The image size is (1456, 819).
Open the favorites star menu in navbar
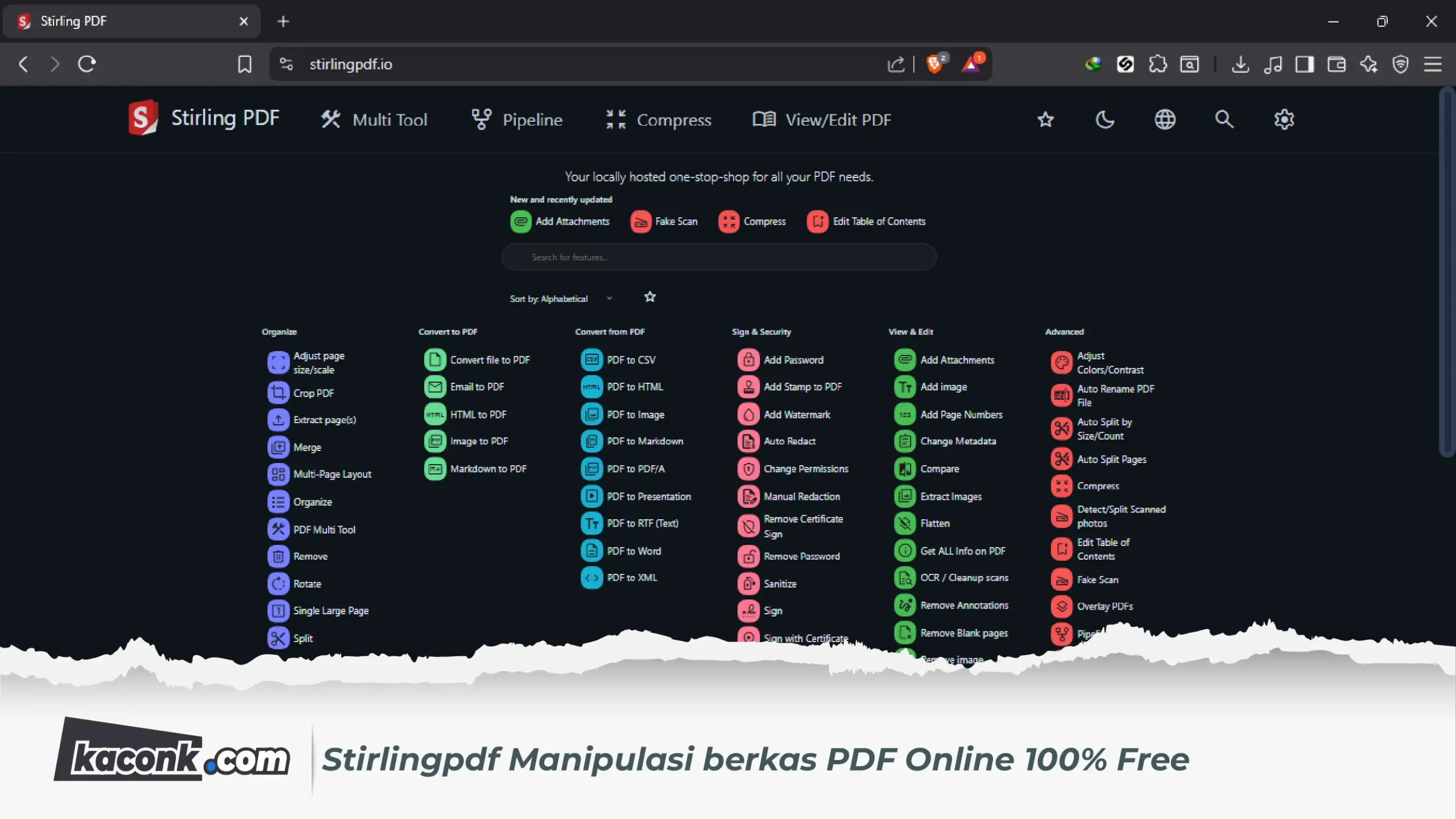pyautogui.click(x=1045, y=119)
